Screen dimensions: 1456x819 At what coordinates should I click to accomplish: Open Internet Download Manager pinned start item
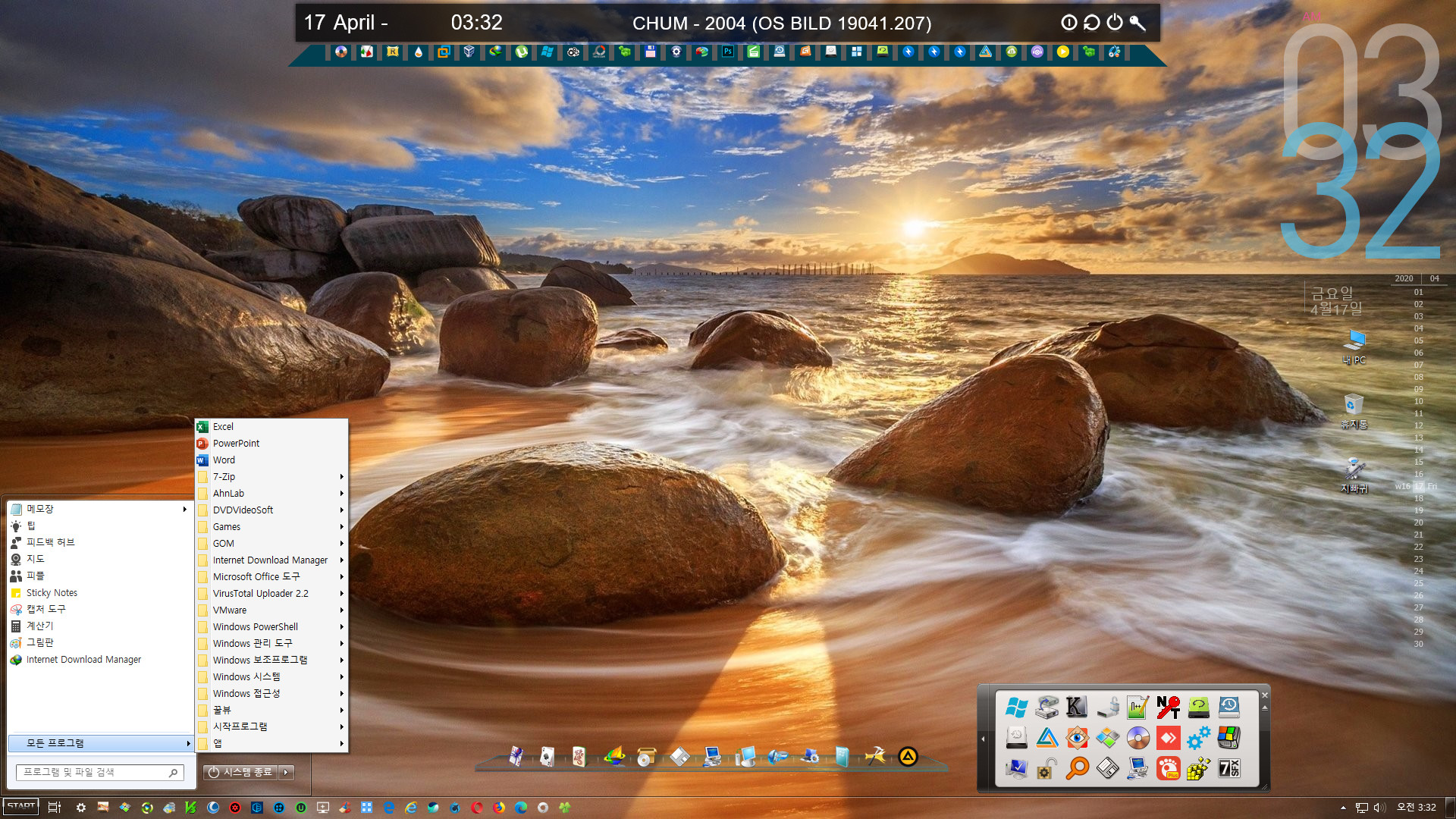[x=99, y=660]
